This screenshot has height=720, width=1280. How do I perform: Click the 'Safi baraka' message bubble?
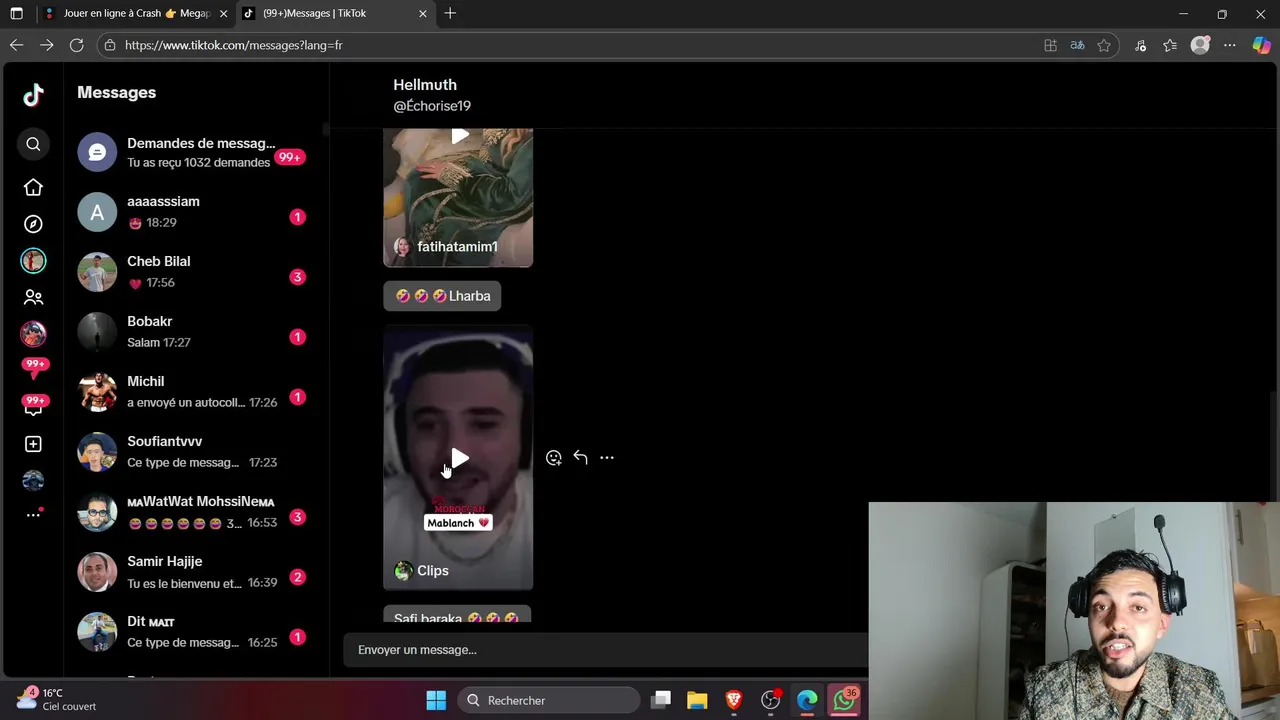(457, 615)
